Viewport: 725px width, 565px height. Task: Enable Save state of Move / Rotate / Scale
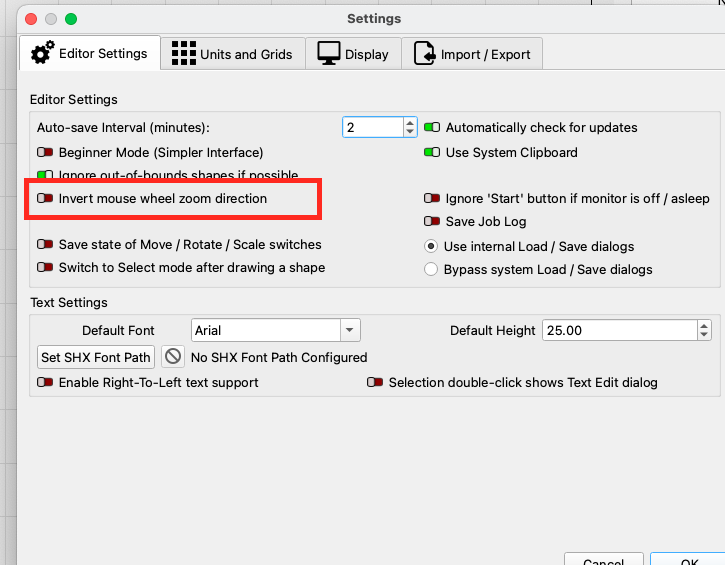(x=45, y=245)
